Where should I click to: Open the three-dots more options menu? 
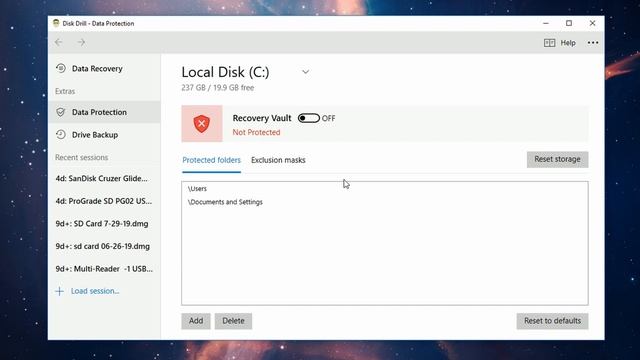pyautogui.click(x=593, y=42)
